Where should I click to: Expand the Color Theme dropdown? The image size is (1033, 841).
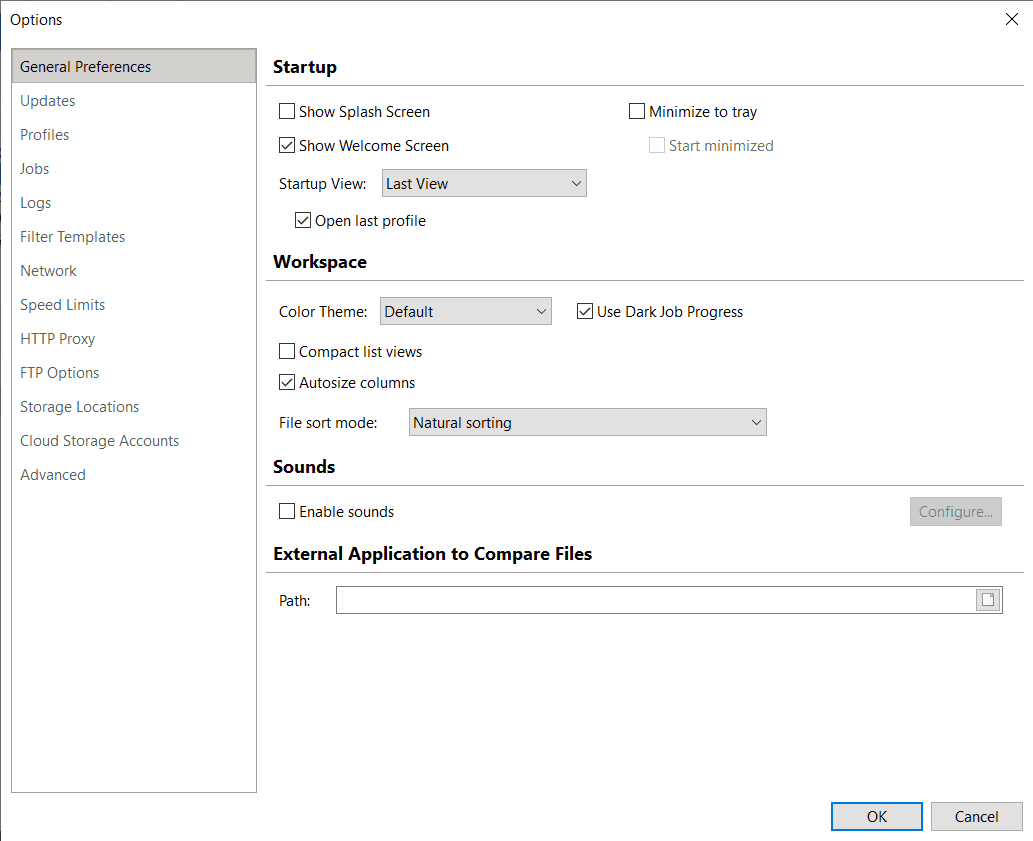tap(466, 312)
